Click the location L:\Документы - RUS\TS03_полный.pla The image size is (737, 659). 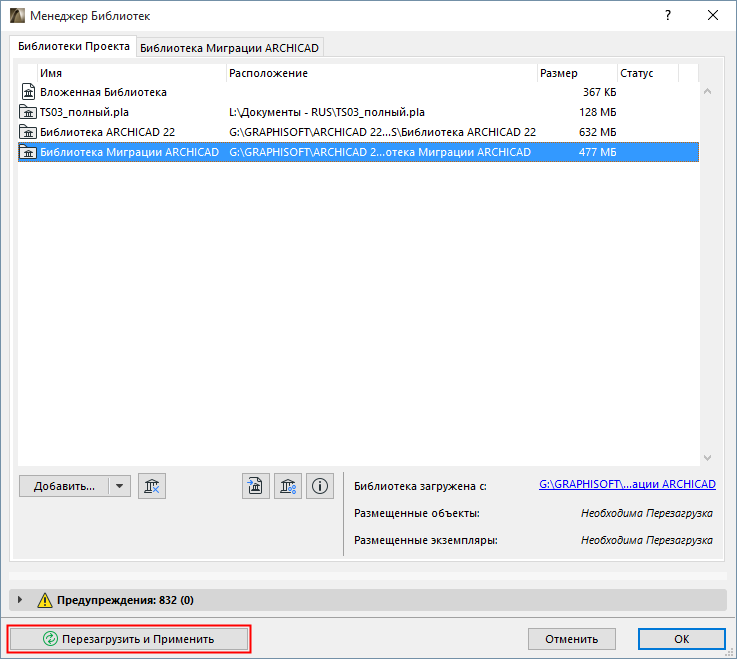[x=327, y=112]
